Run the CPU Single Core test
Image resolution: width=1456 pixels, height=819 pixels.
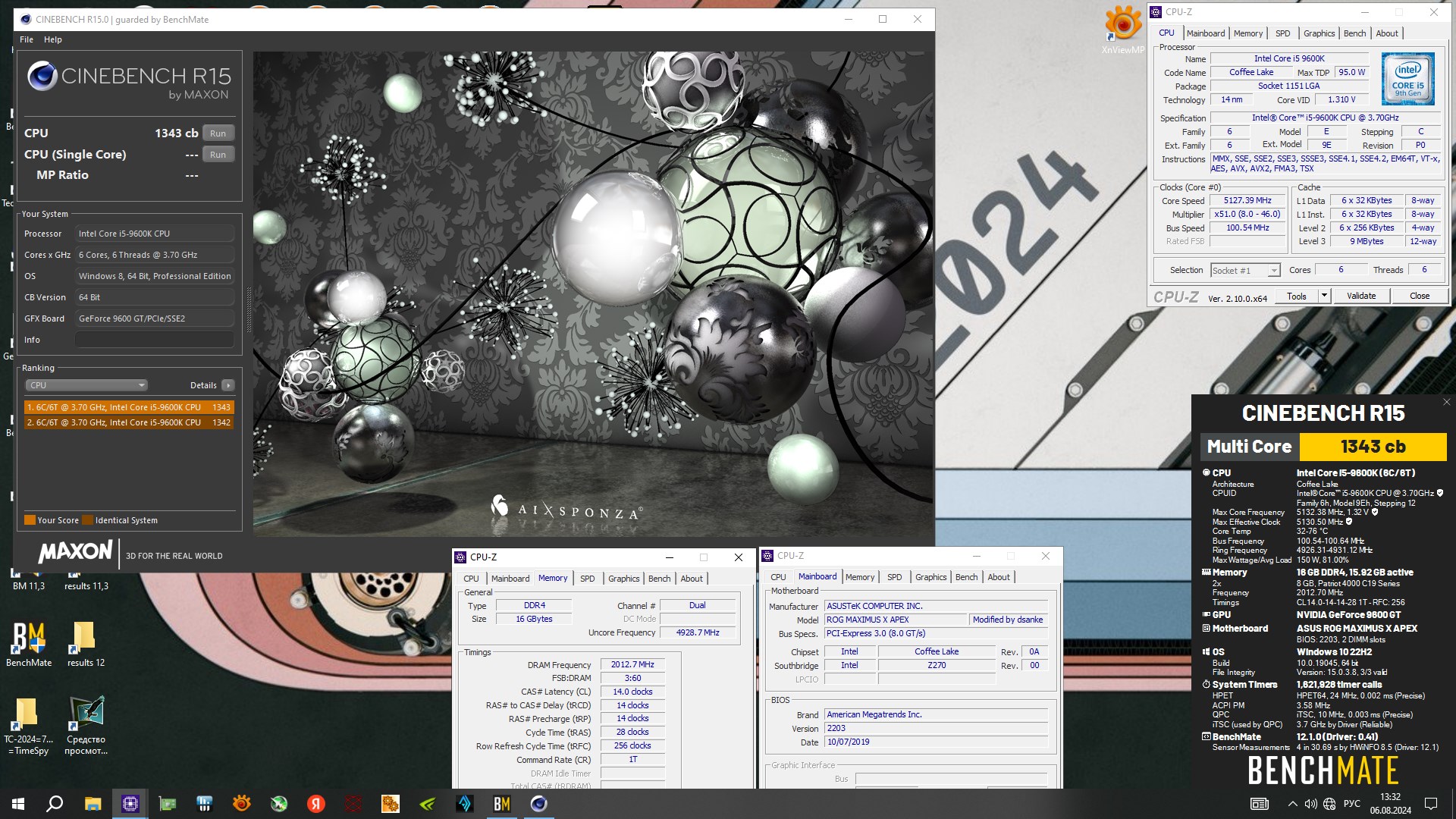[218, 155]
